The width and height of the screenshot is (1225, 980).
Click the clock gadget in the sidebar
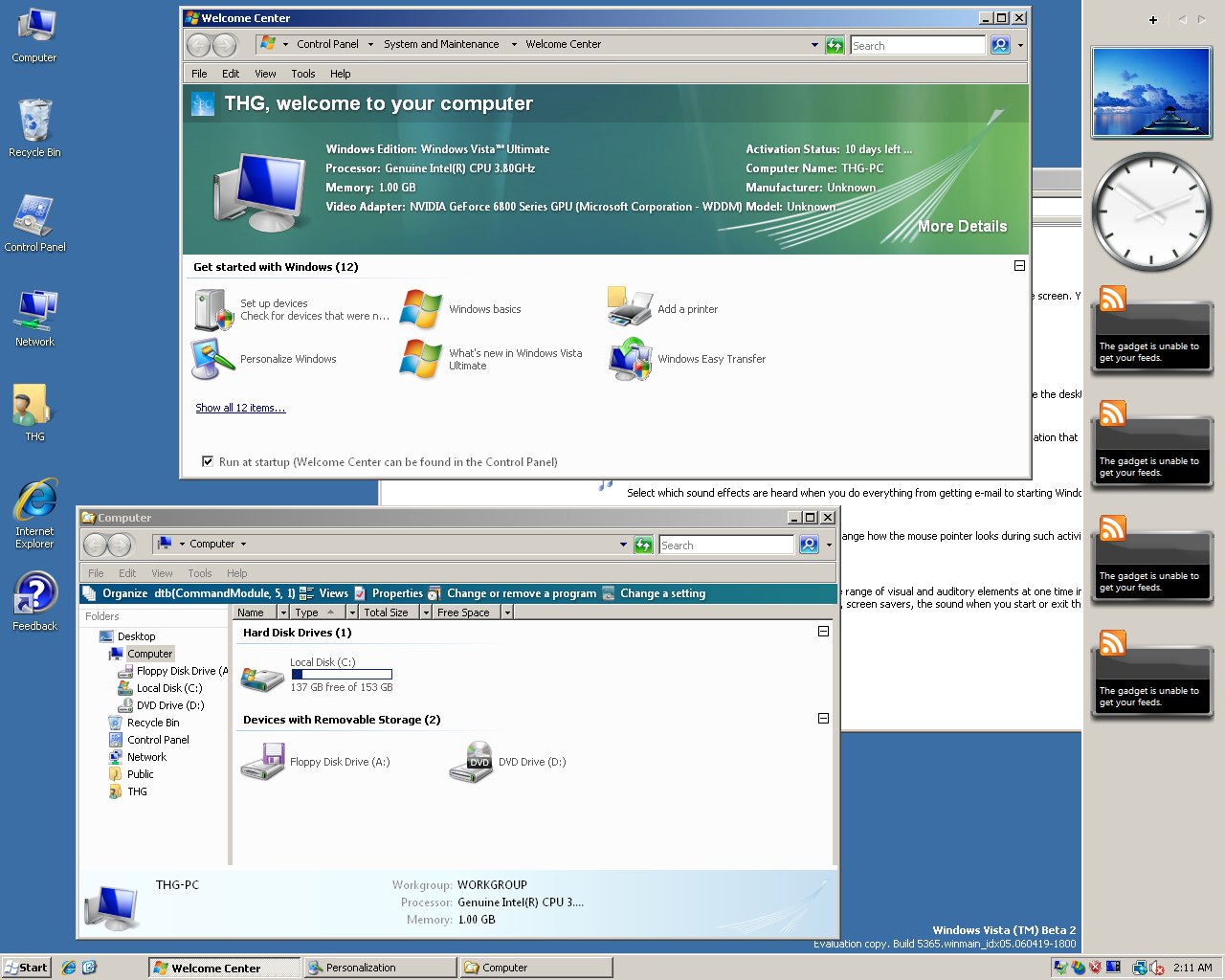click(1152, 212)
